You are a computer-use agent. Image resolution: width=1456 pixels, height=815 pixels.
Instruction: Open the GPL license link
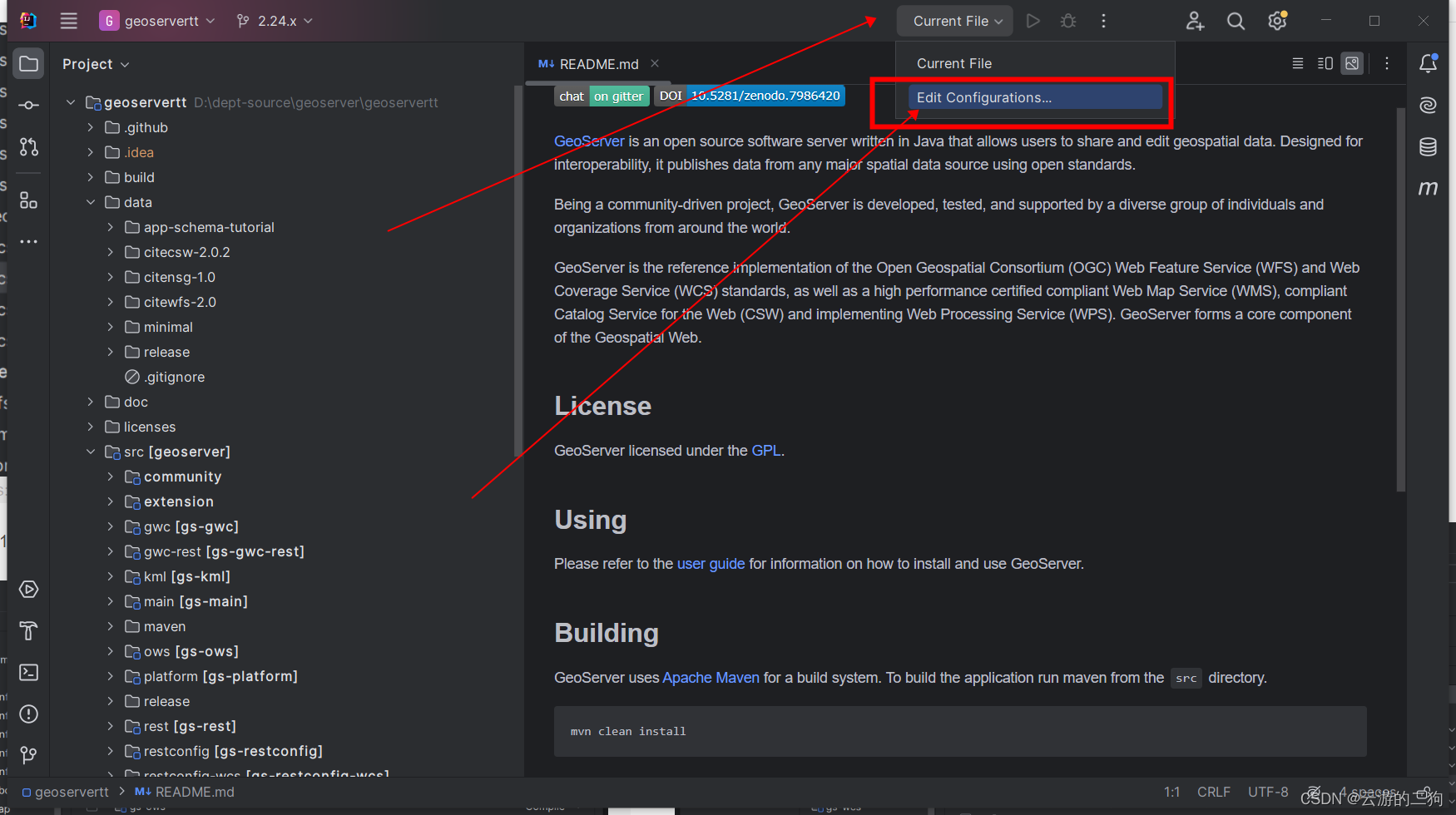pyautogui.click(x=766, y=451)
